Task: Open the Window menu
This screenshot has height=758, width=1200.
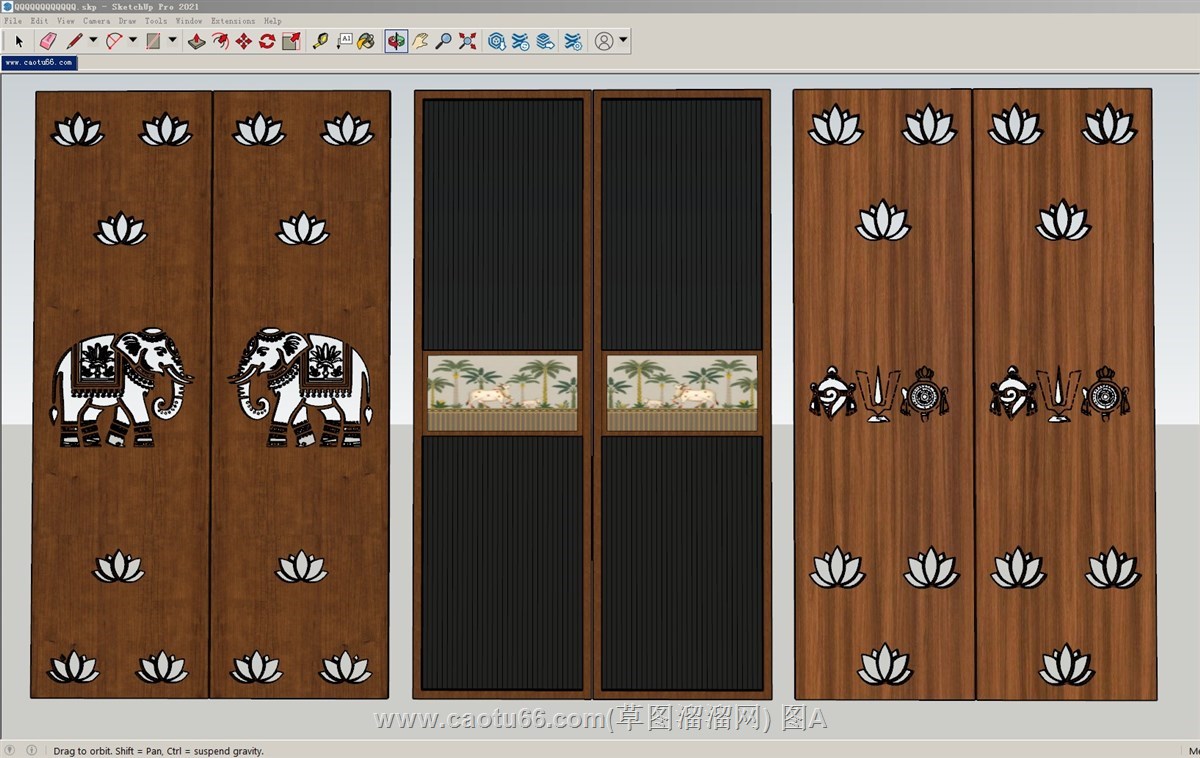Action: tap(189, 20)
